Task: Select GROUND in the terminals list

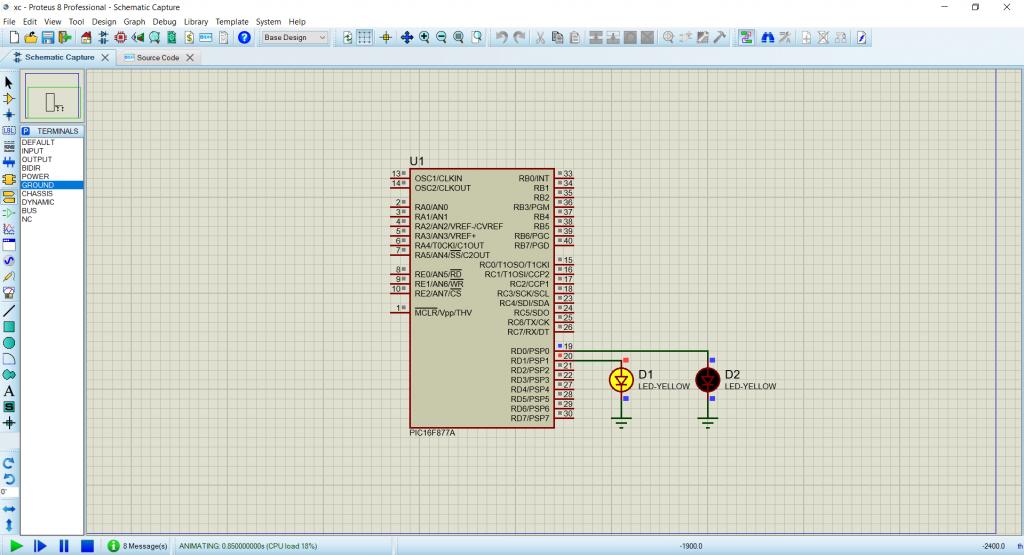Action: 52,185
